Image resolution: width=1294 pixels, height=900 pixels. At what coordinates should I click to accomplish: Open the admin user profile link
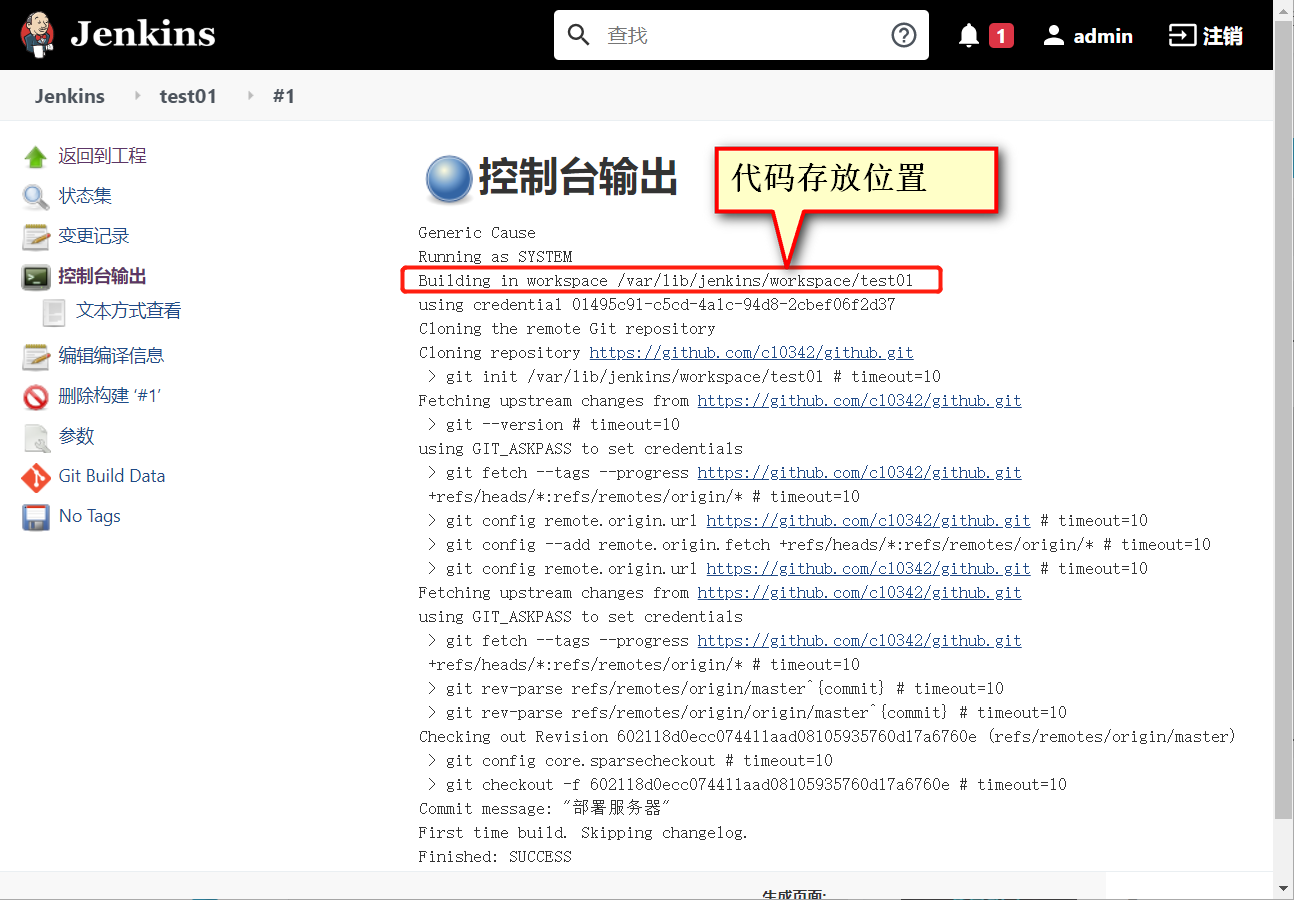[x=1103, y=36]
